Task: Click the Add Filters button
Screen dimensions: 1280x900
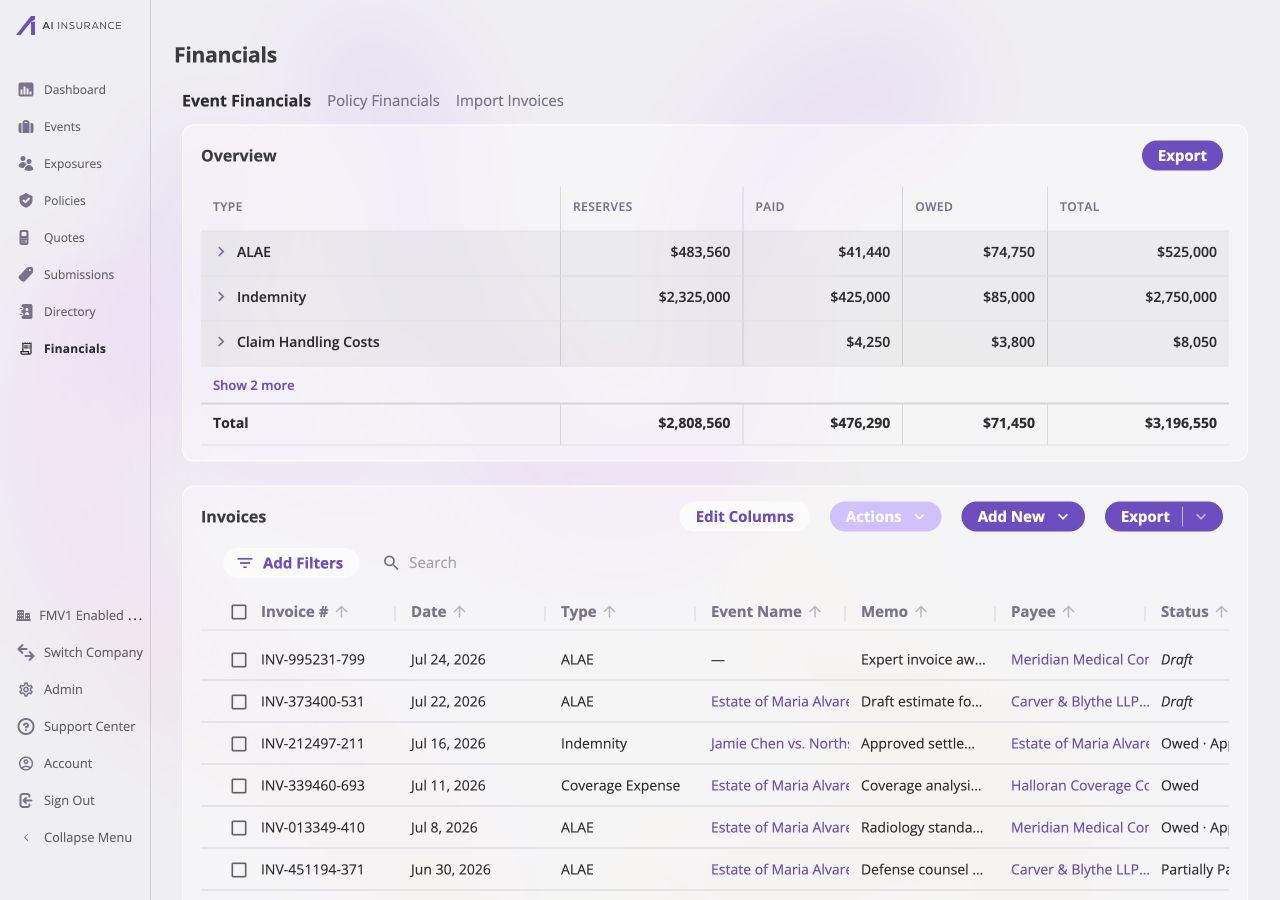Action: (x=291, y=563)
